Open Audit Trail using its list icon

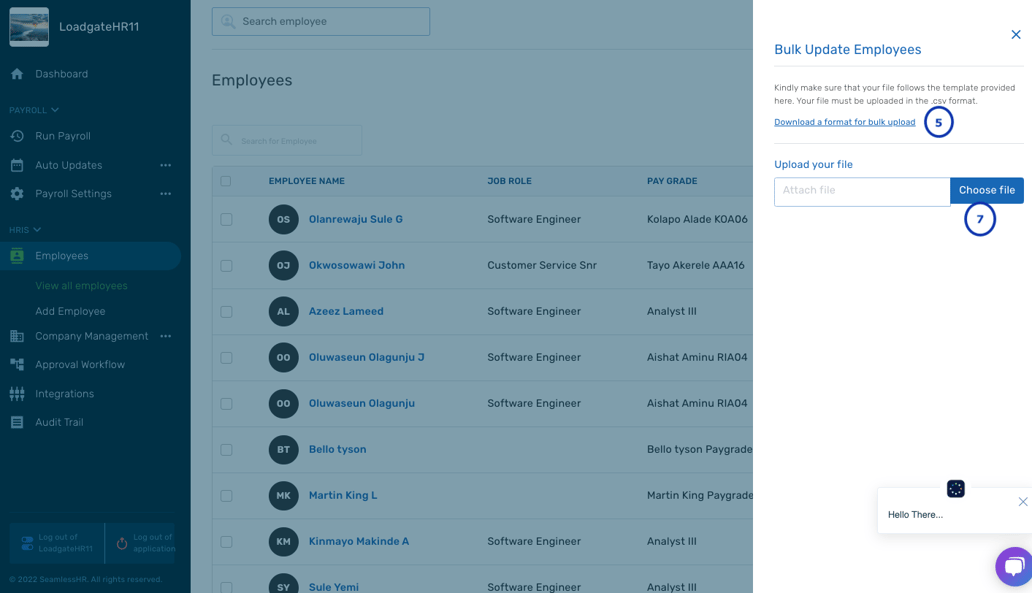click(18, 421)
